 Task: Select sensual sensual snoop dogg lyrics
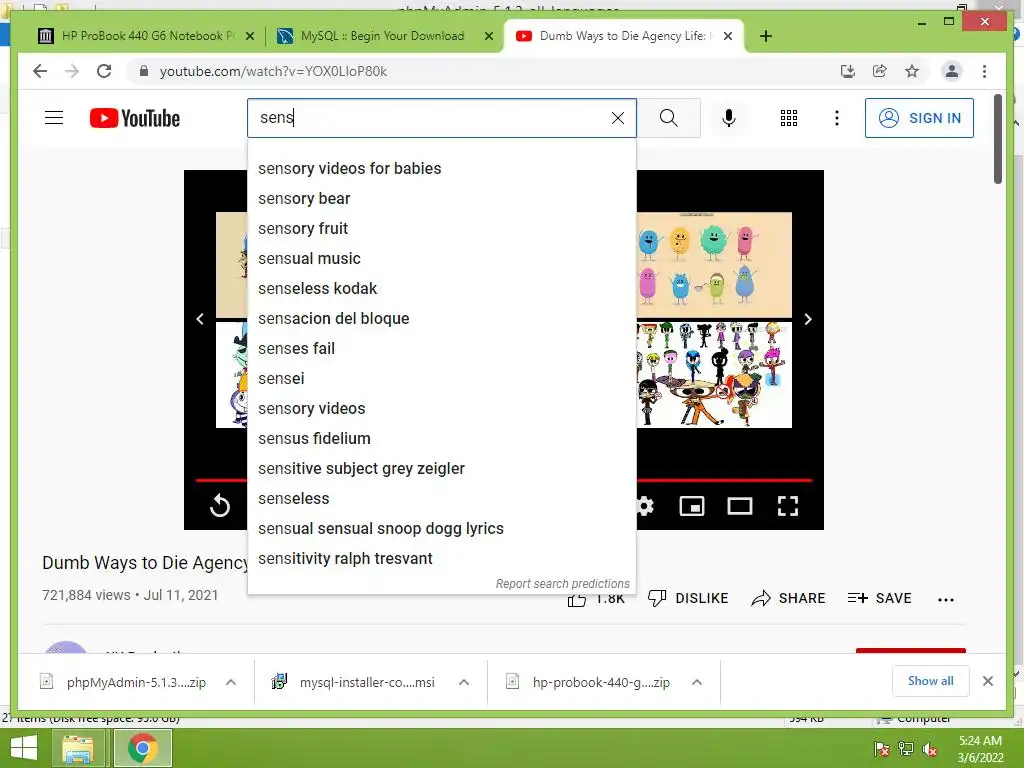point(442,529)
